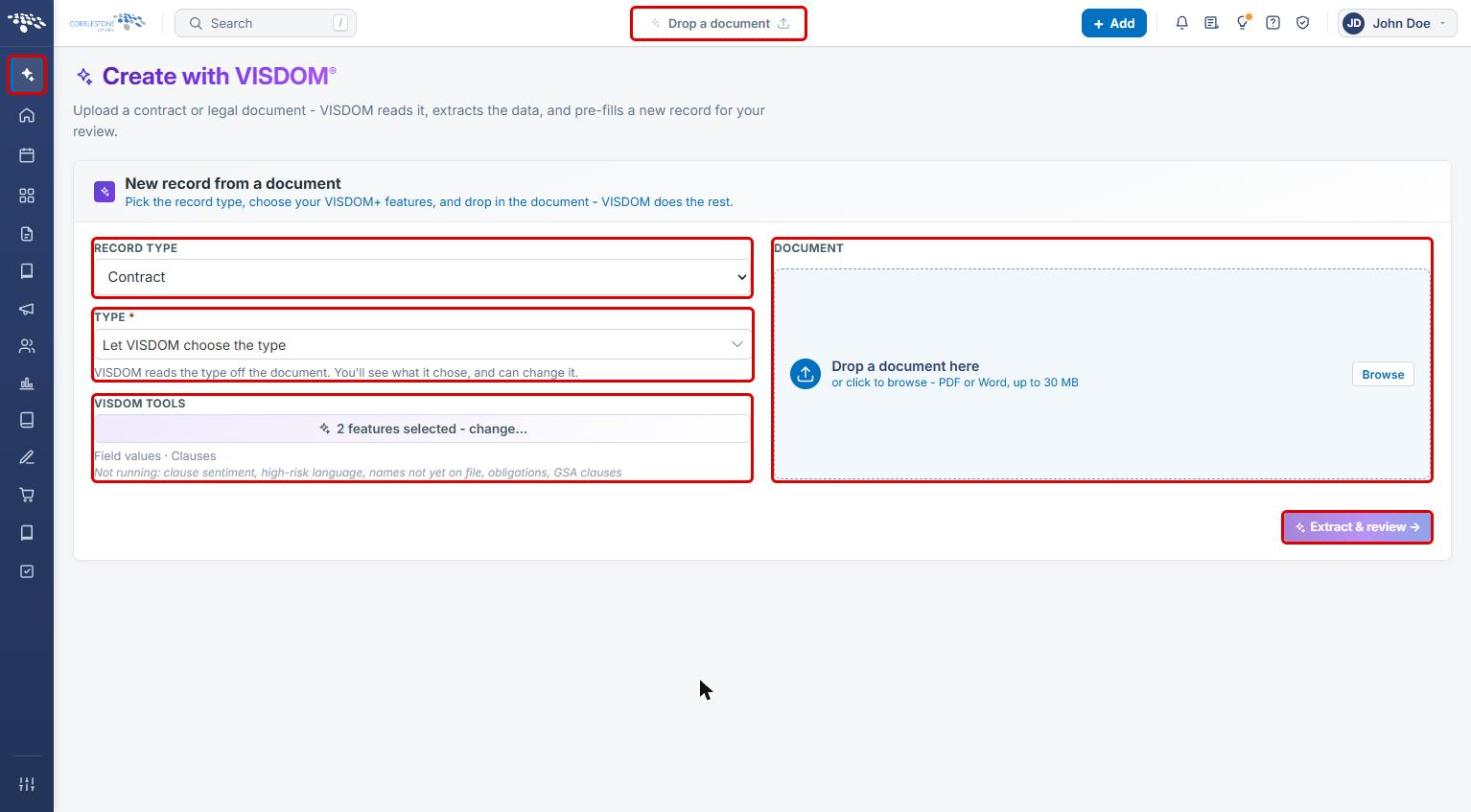Viewport: 1471px width, 812px height.
Task: Open the notes list icon in header
Action: [1212, 23]
